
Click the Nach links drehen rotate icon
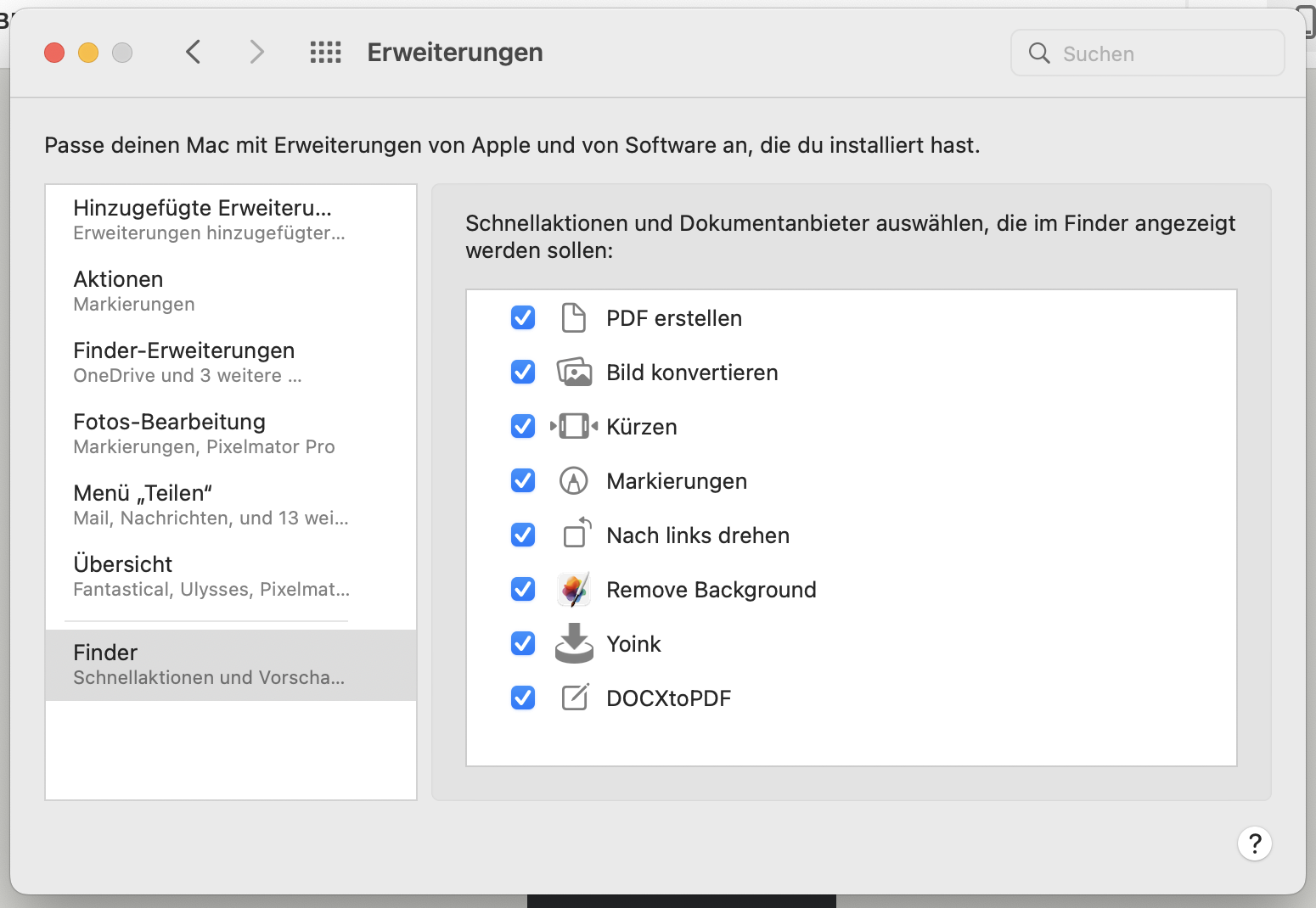(x=576, y=534)
